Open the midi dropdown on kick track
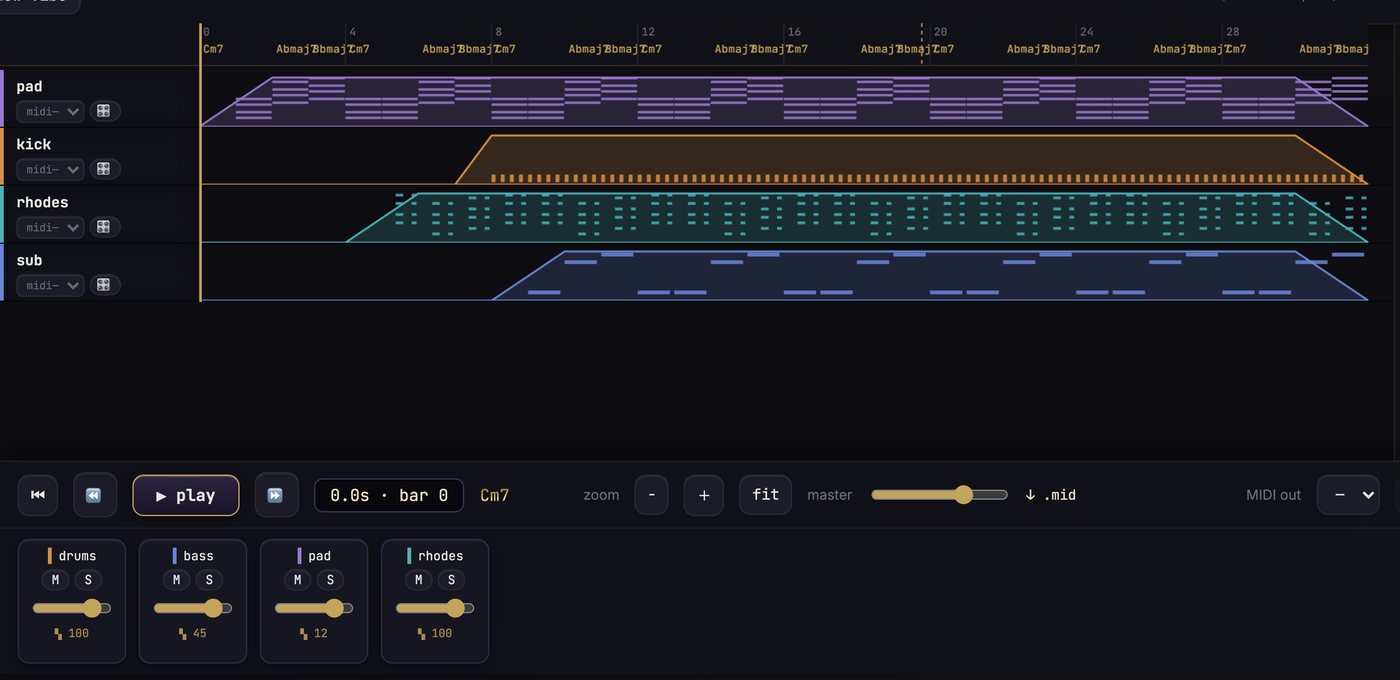The image size is (1400, 680). click(x=50, y=169)
